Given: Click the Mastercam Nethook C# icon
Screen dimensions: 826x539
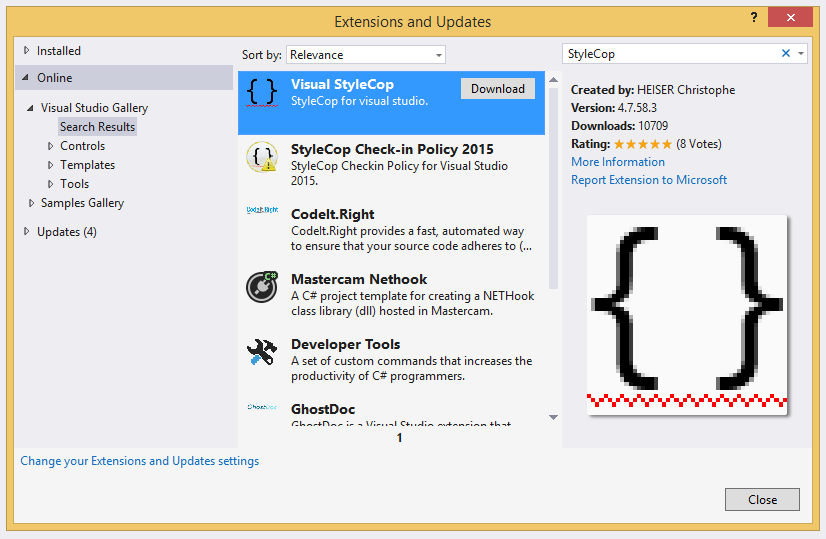Looking at the screenshot, I should 262,287.
